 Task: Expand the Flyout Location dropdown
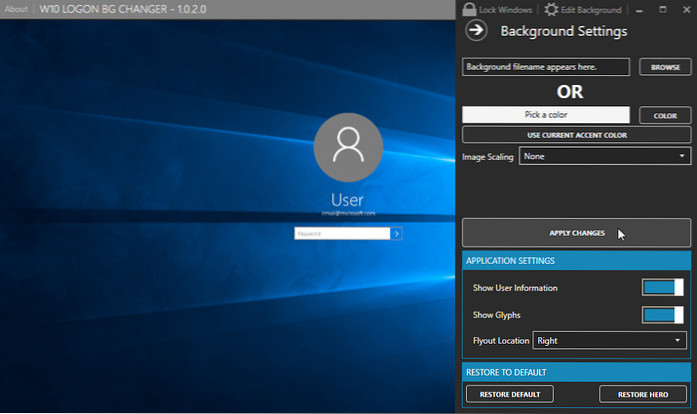click(x=611, y=341)
